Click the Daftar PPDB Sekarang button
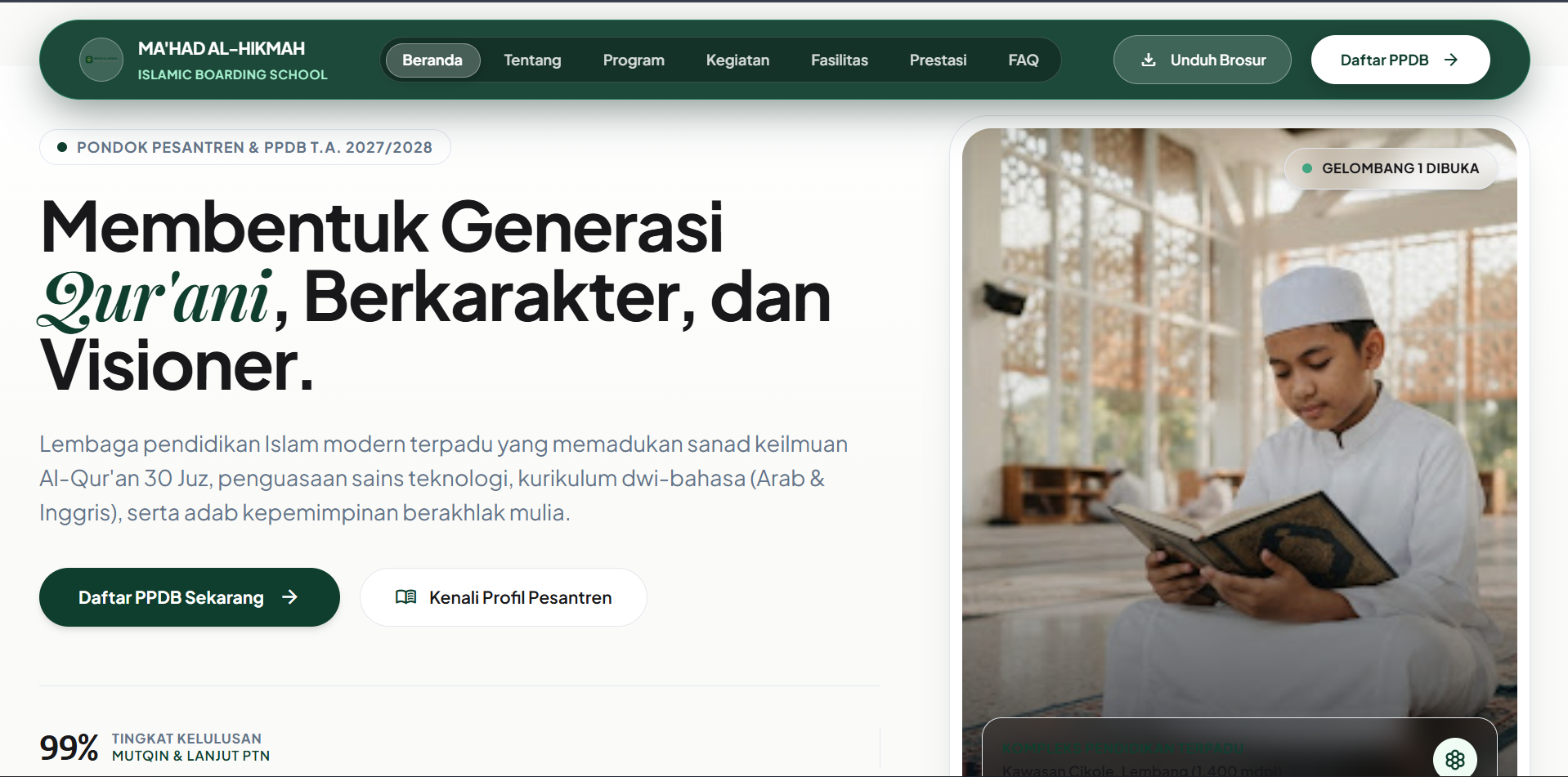Screen dimensions: 1568x777 [190, 597]
